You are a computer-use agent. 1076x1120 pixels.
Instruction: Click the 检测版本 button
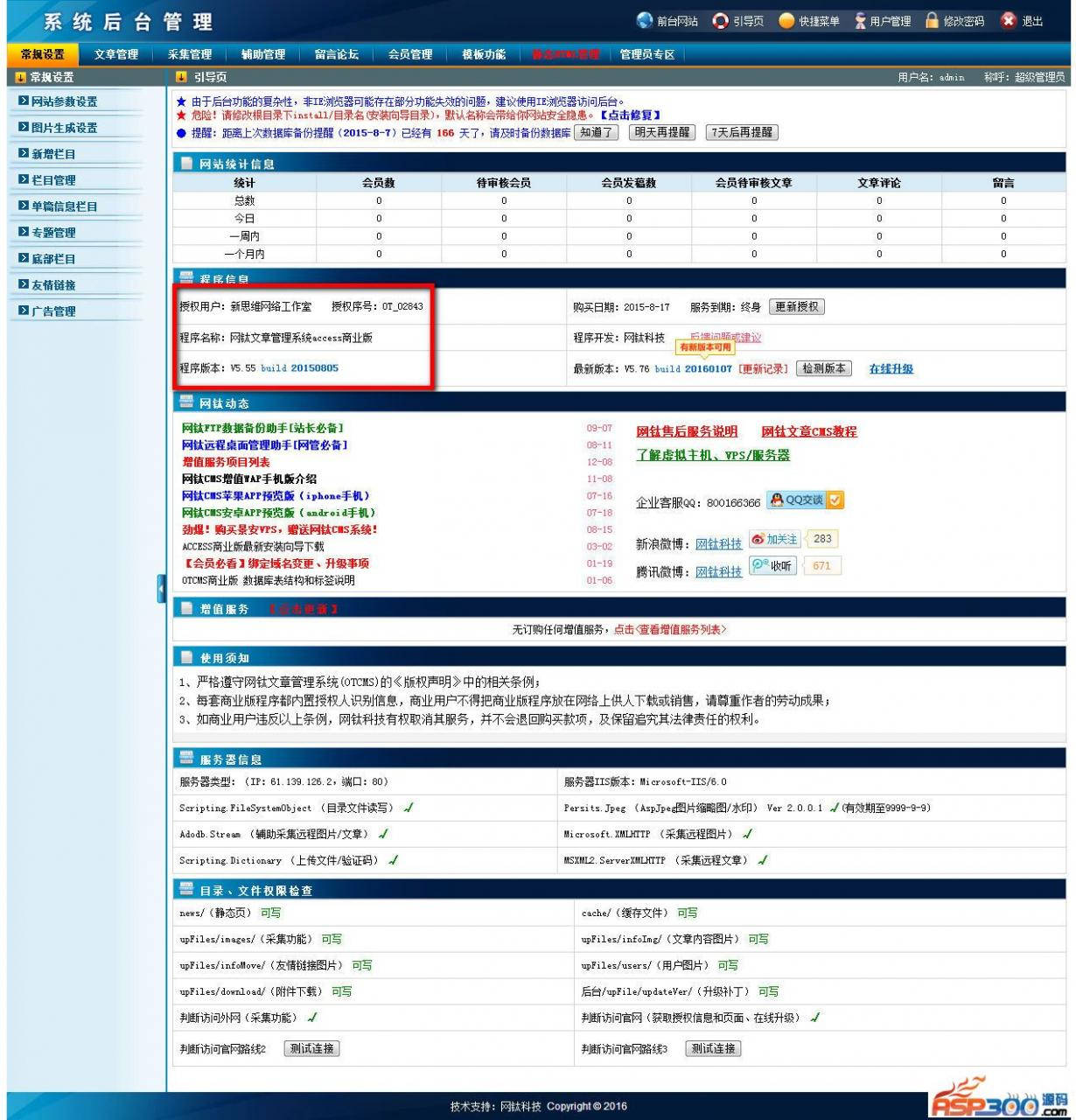point(824,368)
